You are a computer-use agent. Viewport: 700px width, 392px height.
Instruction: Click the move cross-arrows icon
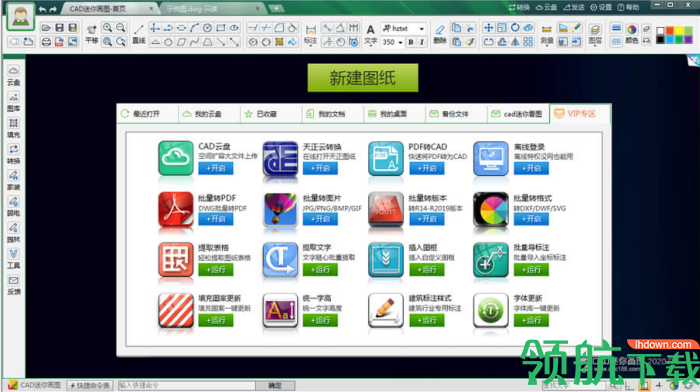pyautogui.click(x=489, y=28)
